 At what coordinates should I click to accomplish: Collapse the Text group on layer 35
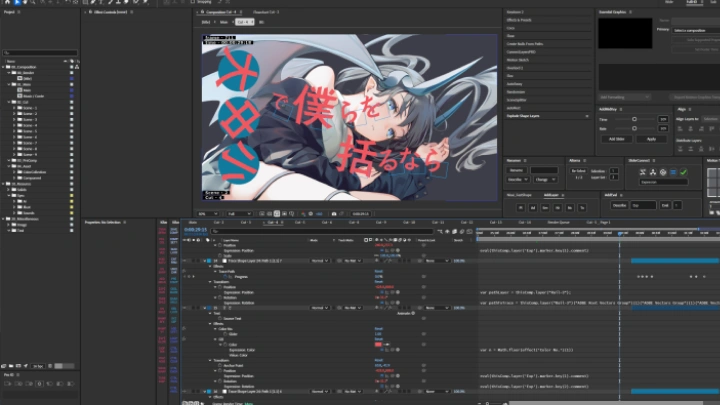210,313
